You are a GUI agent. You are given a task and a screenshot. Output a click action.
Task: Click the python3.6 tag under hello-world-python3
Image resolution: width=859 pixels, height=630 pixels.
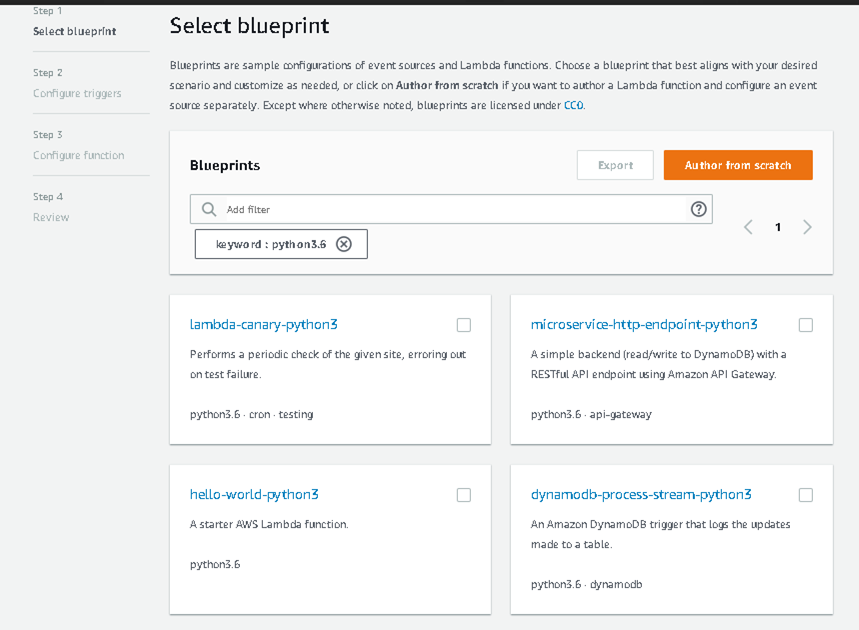(215, 564)
